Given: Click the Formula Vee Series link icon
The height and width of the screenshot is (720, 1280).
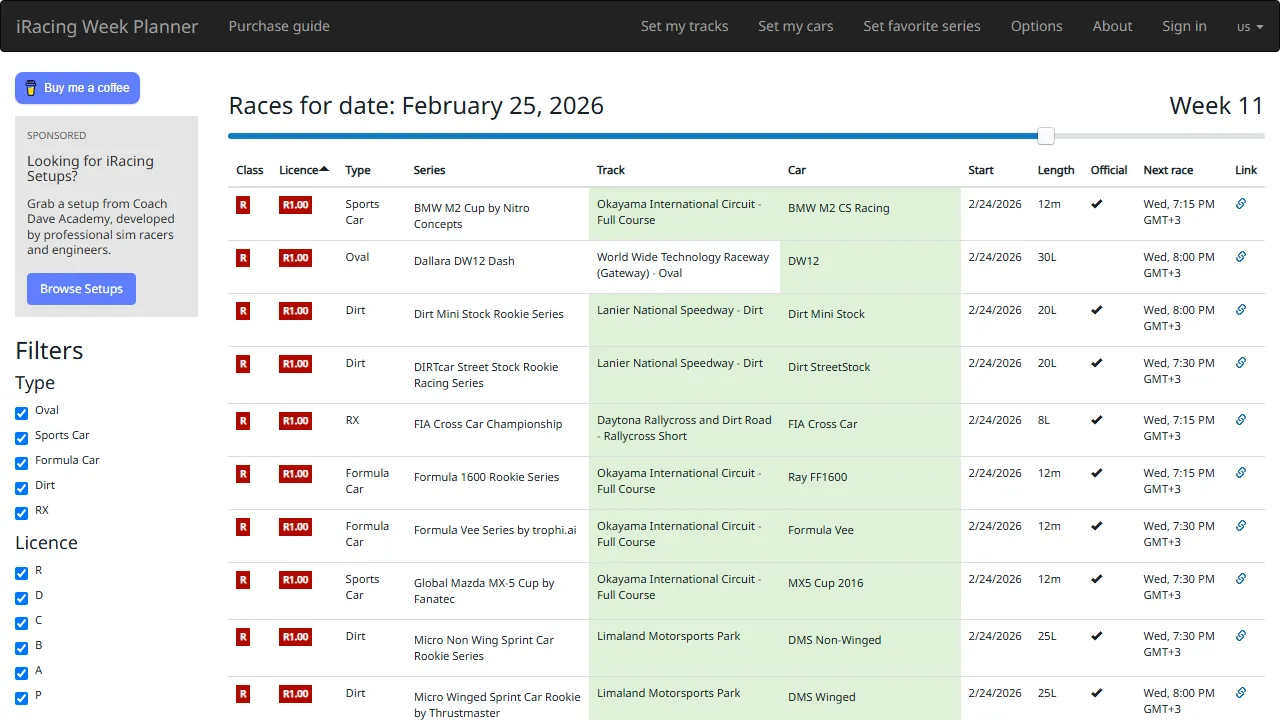Looking at the screenshot, I should 1240,525.
